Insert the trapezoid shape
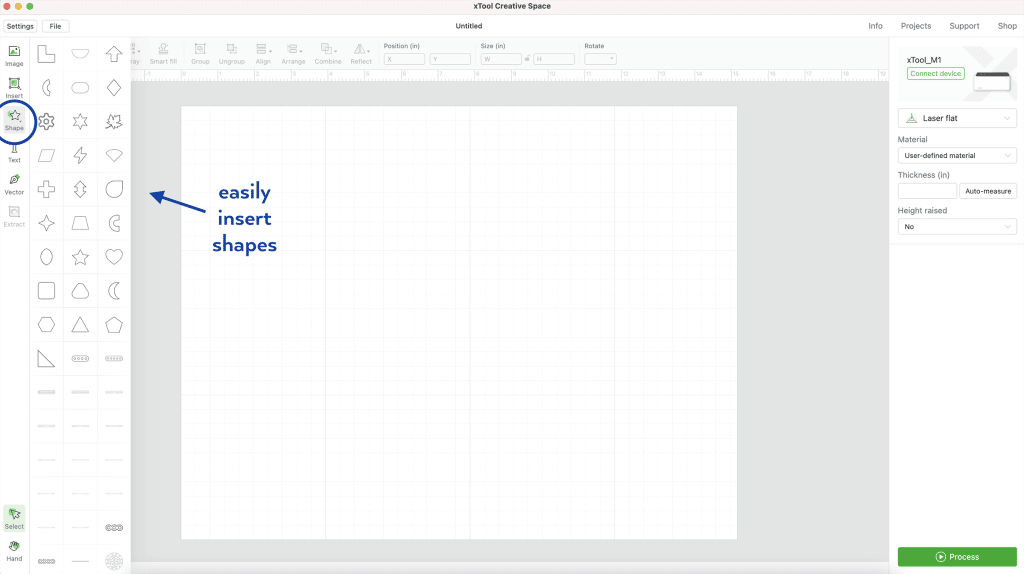 (x=80, y=223)
